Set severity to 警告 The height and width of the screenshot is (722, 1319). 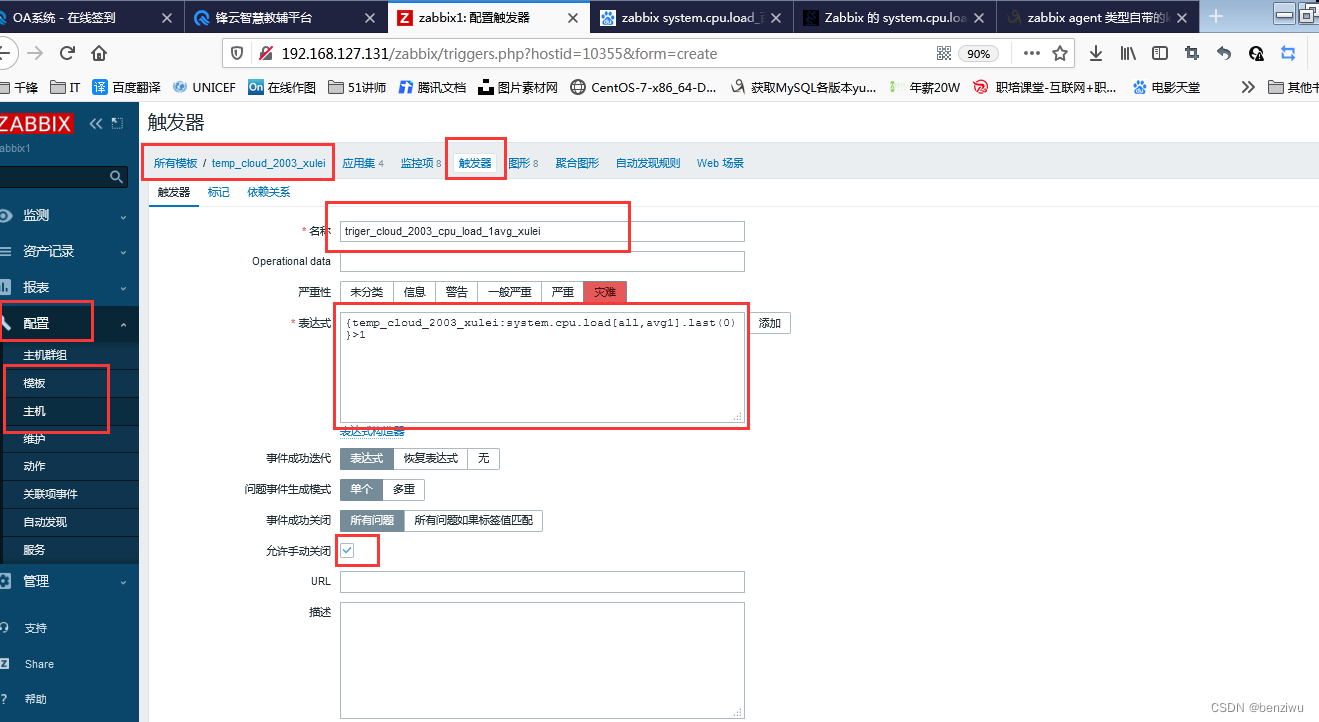click(456, 292)
